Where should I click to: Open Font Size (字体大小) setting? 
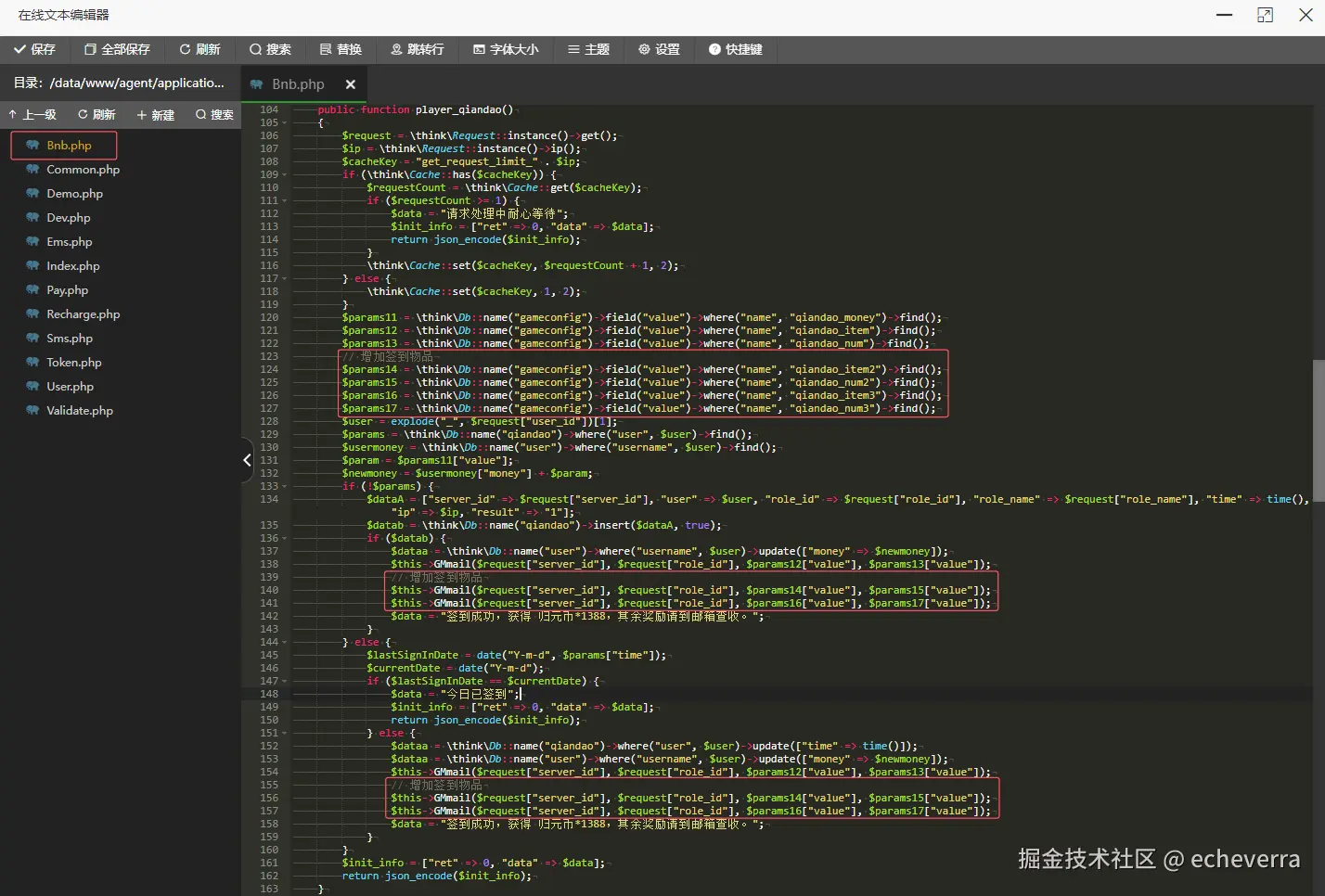coord(506,49)
